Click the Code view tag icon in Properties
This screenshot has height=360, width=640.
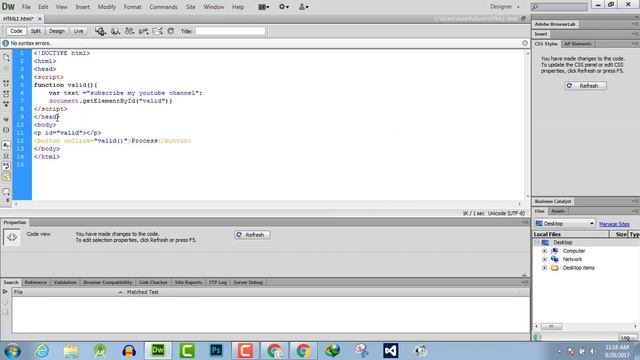[x=12, y=237]
